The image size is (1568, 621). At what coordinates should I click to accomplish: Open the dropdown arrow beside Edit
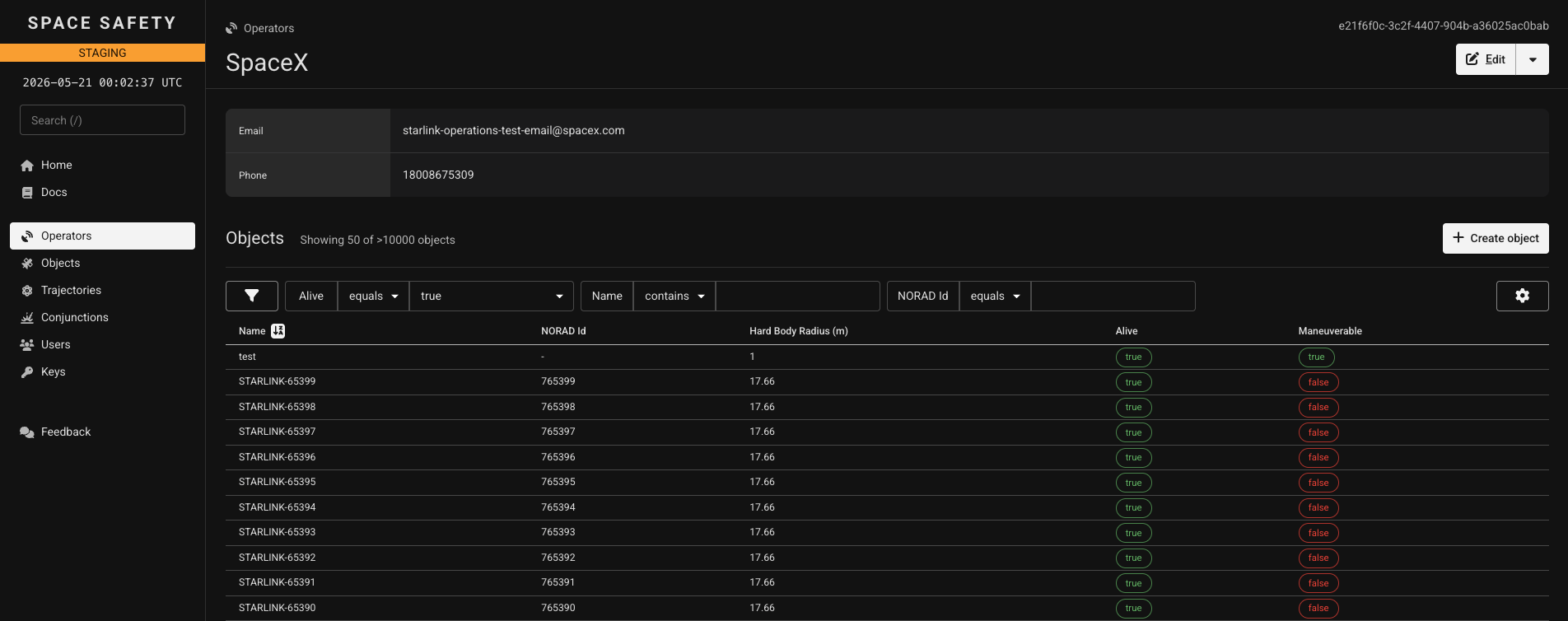click(1533, 59)
